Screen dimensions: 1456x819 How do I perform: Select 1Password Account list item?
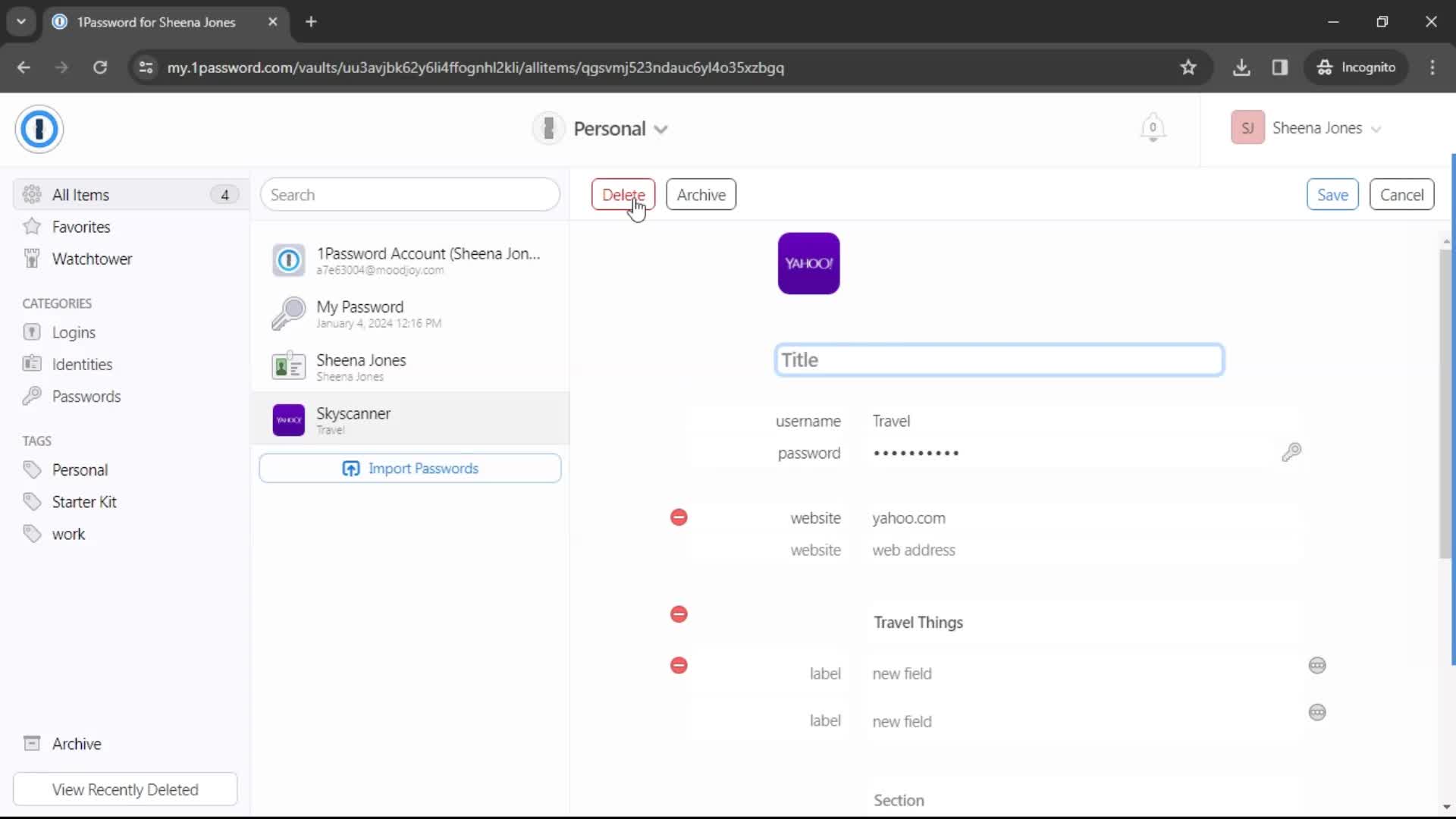pyautogui.click(x=410, y=260)
